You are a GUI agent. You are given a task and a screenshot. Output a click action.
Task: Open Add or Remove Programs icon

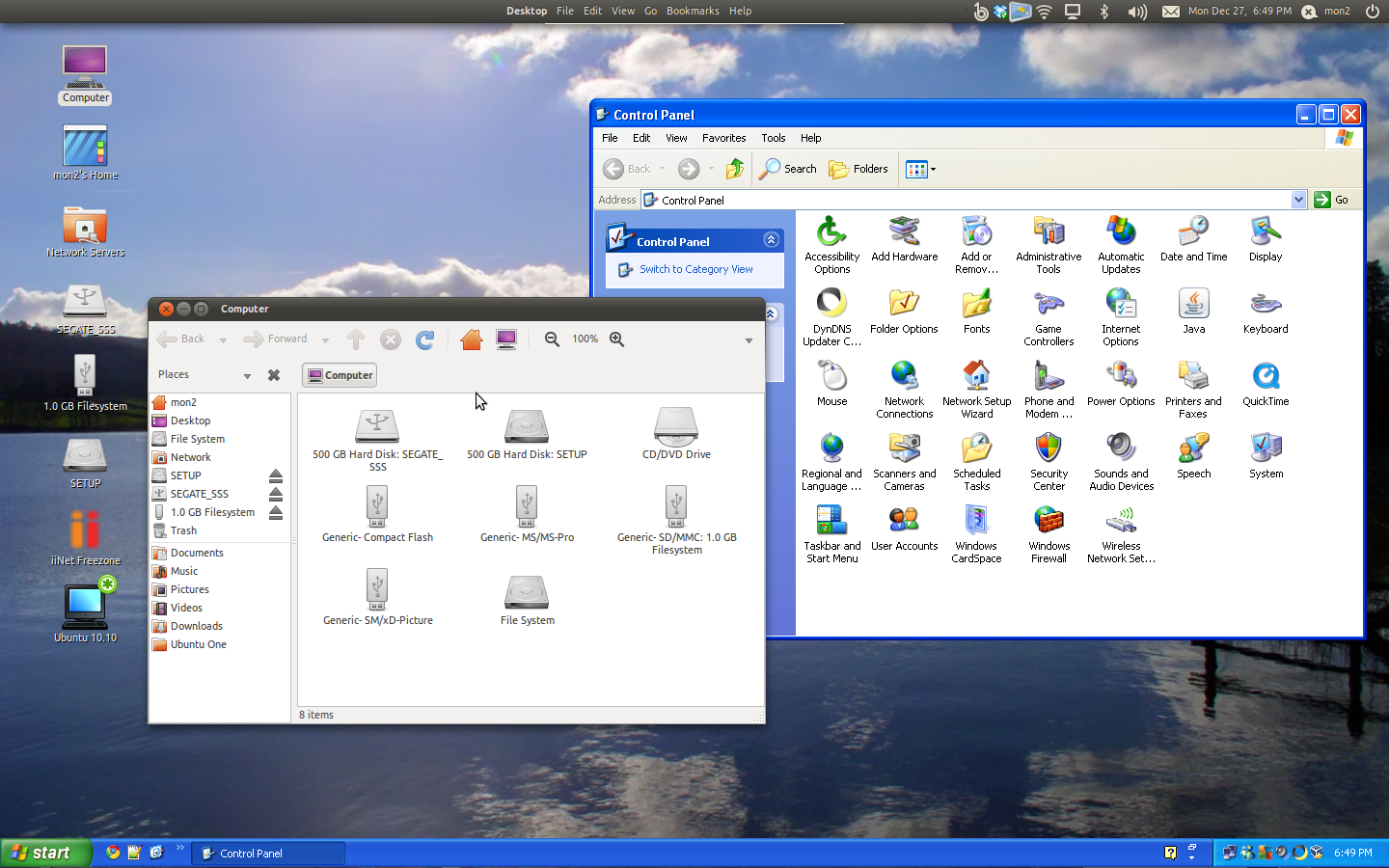(976, 245)
